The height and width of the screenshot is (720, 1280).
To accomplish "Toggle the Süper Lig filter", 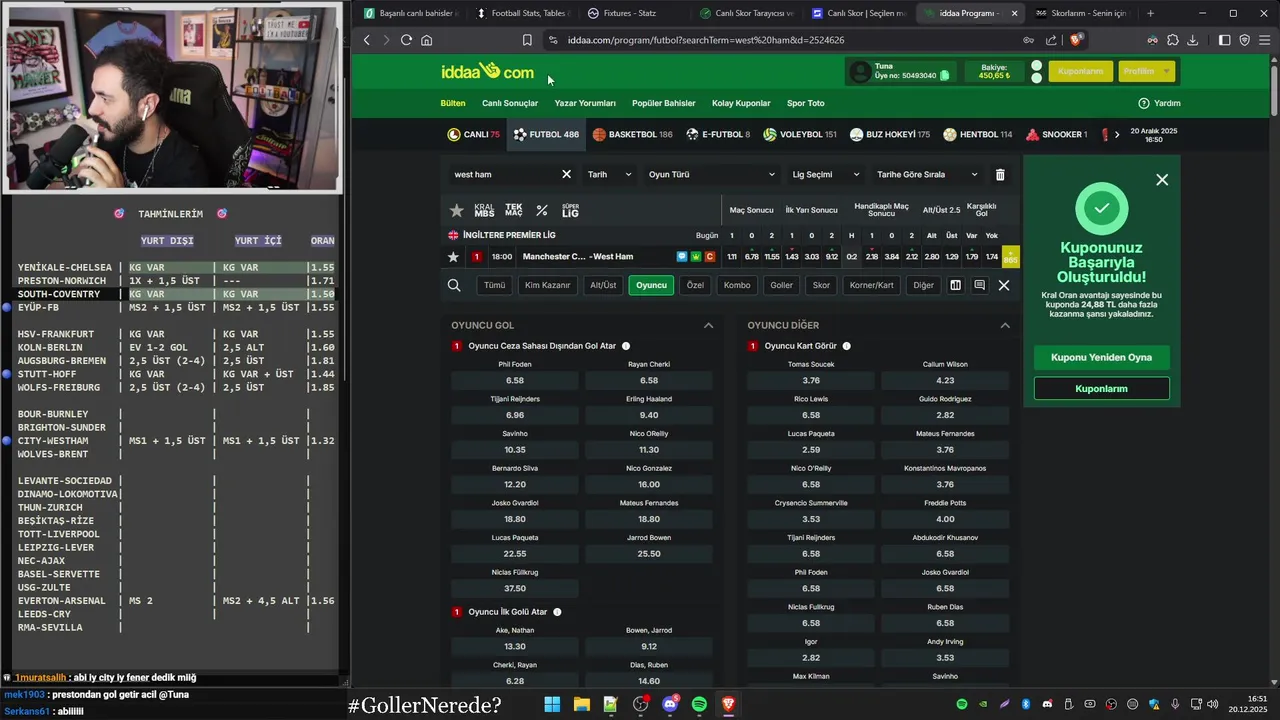I will [x=570, y=210].
